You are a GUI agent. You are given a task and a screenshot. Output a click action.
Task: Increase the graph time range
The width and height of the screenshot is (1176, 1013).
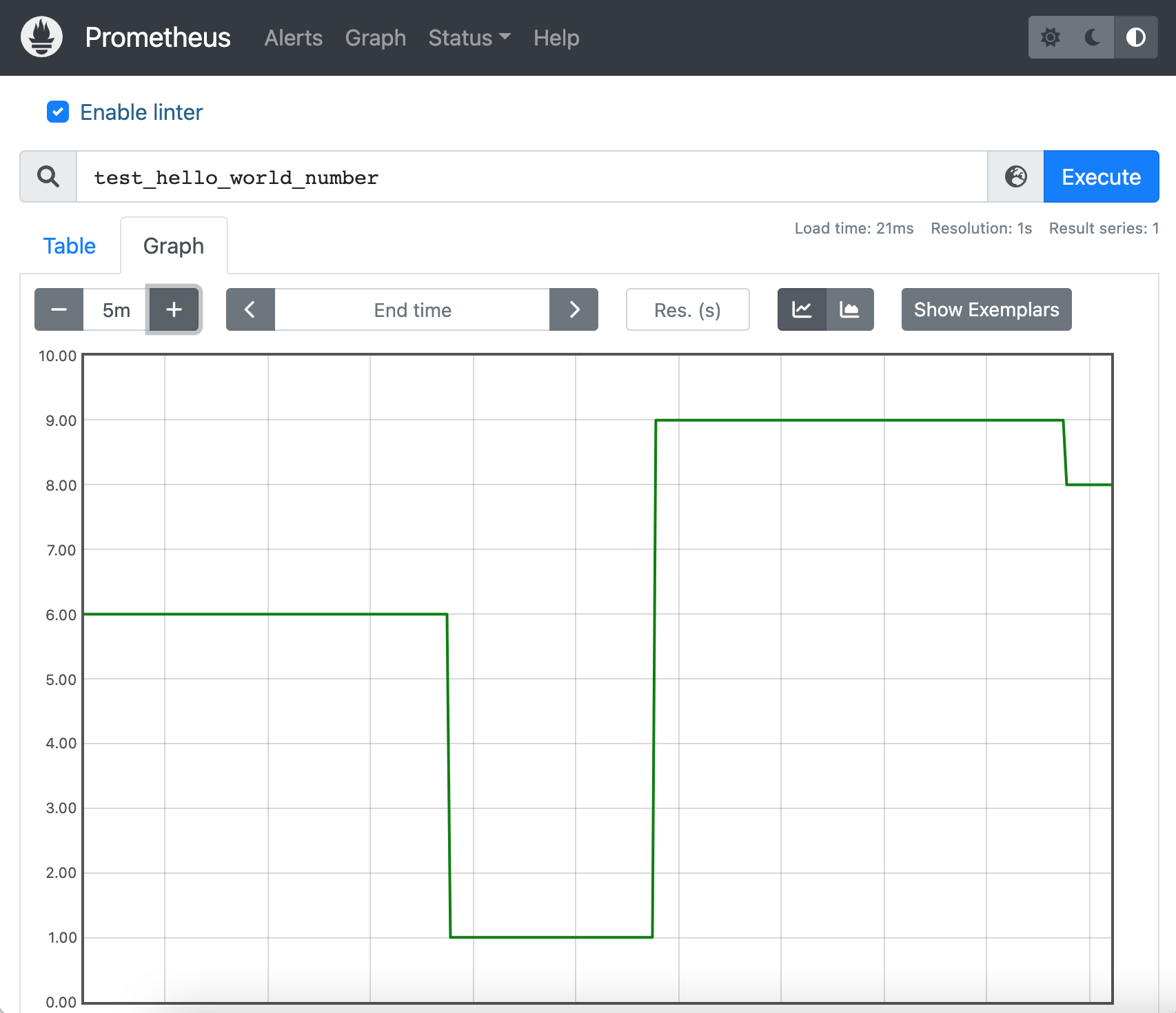(x=174, y=309)
